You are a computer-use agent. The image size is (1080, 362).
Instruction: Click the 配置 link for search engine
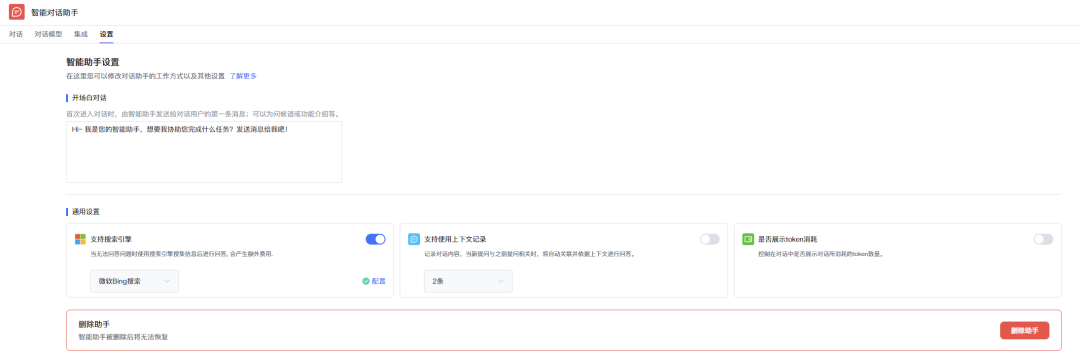(x=379, y=281)
